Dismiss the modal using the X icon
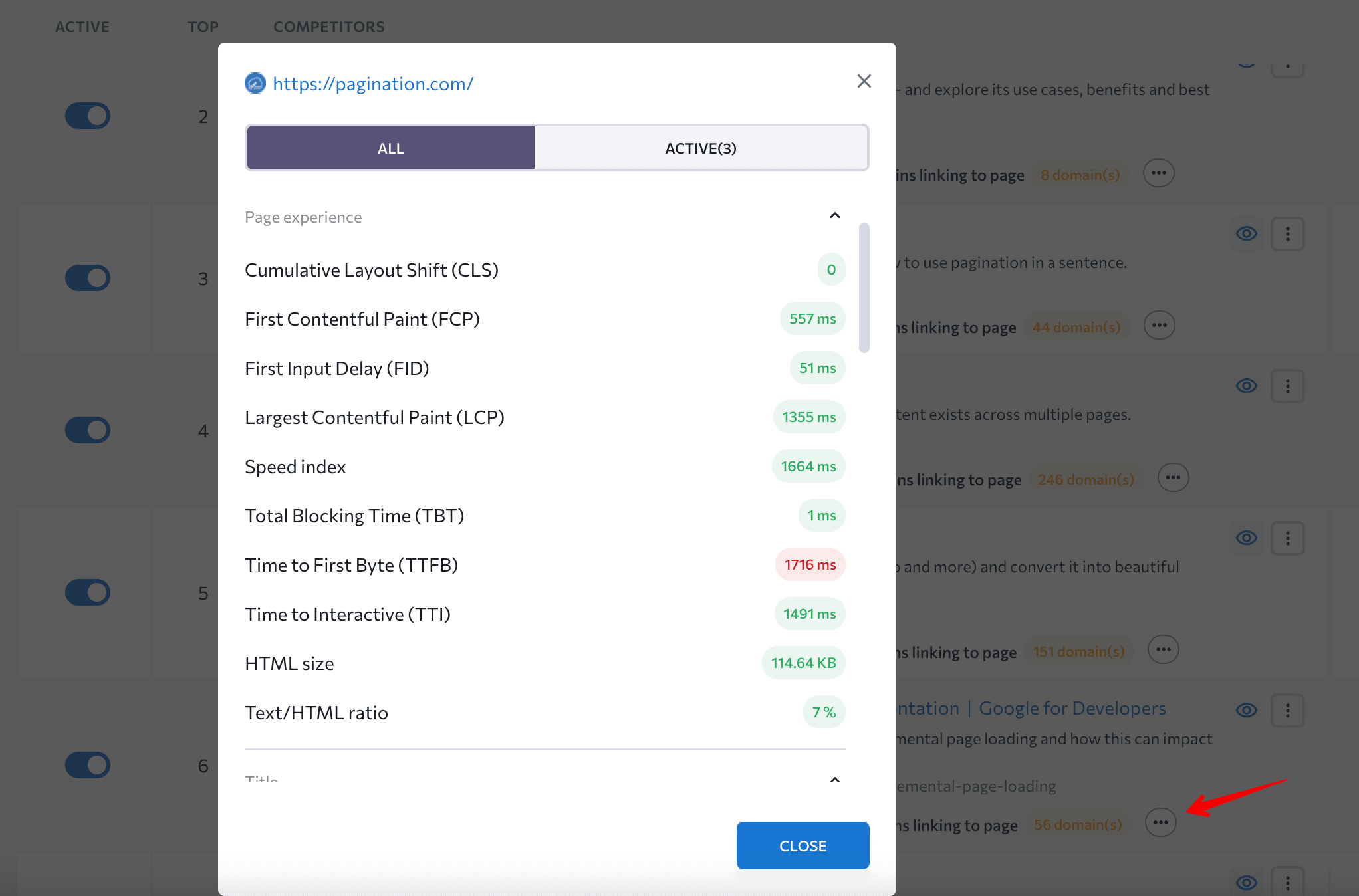Viewport: 1359px width, 896px height. (x=864, y=81)
